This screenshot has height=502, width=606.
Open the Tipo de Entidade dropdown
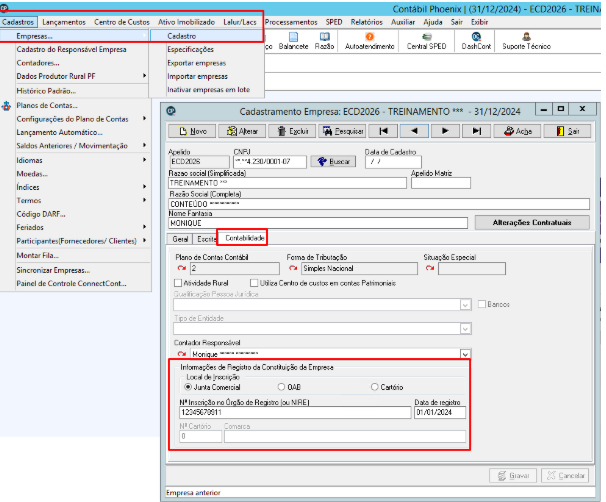(x=465, y=329)
